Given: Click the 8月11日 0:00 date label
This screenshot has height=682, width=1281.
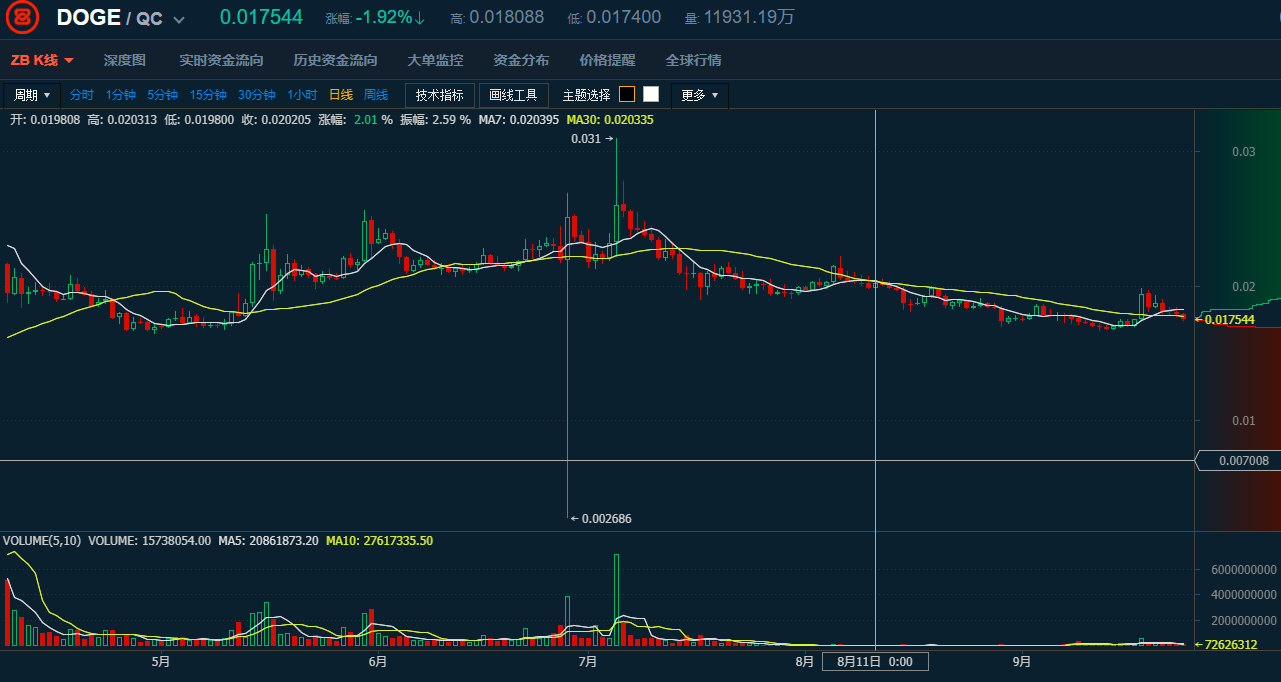Looking at the screenshot, I should [x=875, y=661].
